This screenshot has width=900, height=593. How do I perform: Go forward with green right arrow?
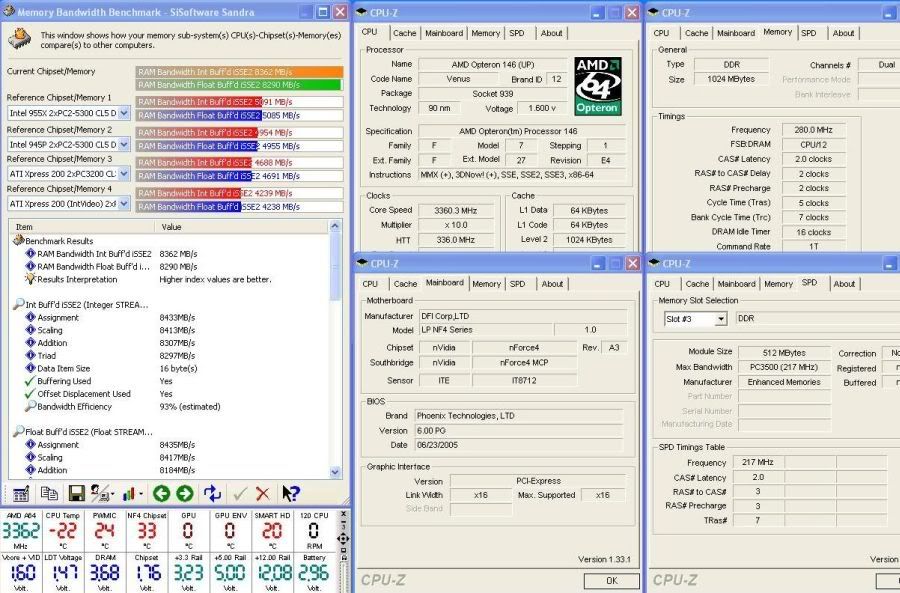click(185, 493)
